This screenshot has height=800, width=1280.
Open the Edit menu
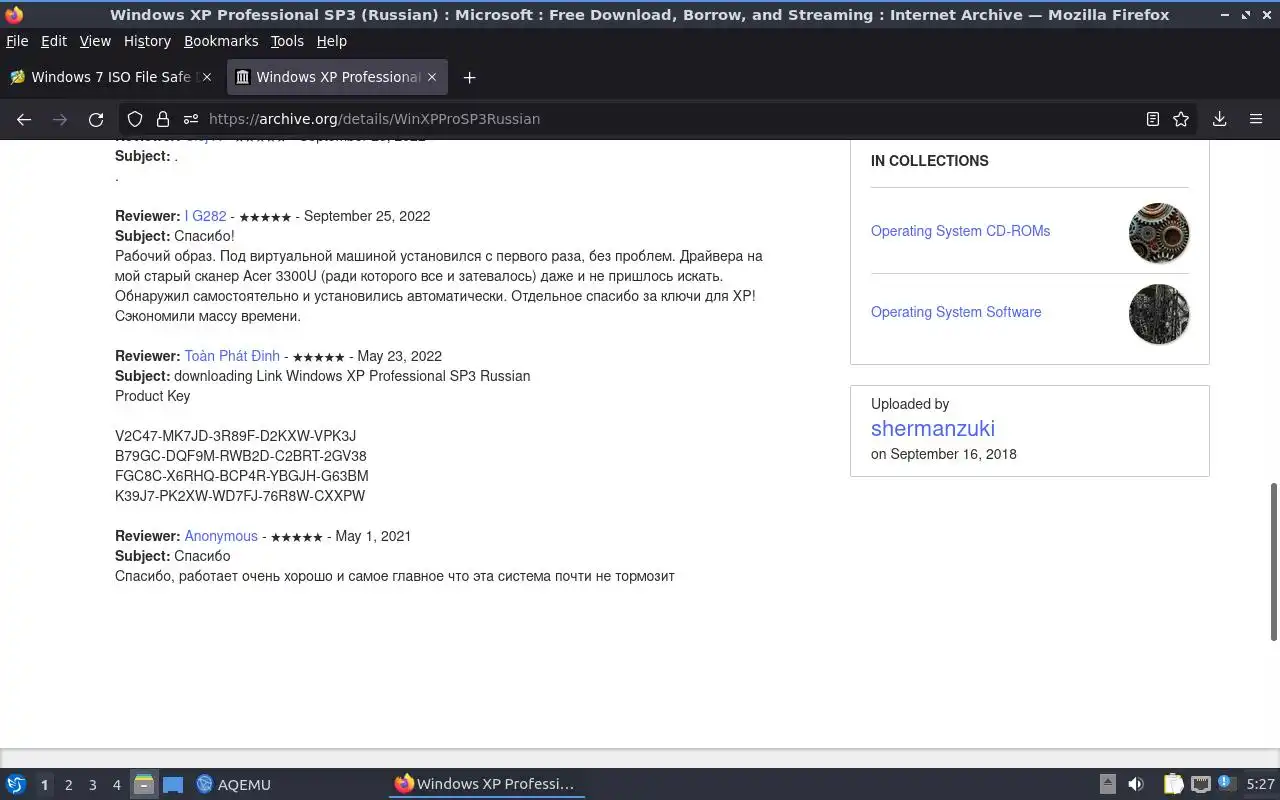pyautogui.click(x=54, y=41)
